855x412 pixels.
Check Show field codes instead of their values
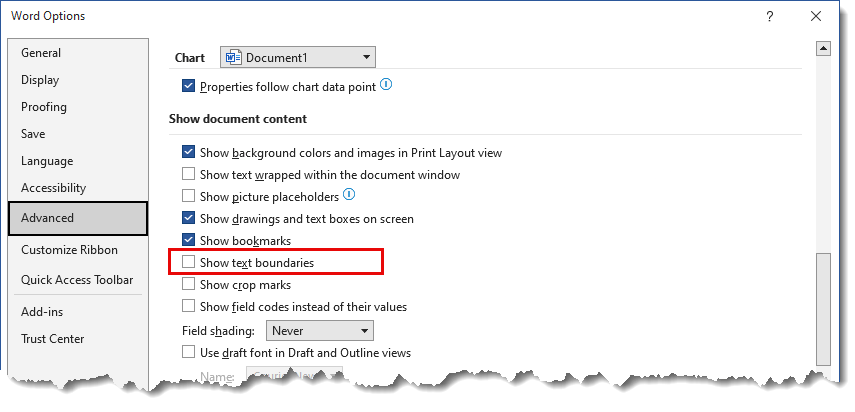coord(188,306)
